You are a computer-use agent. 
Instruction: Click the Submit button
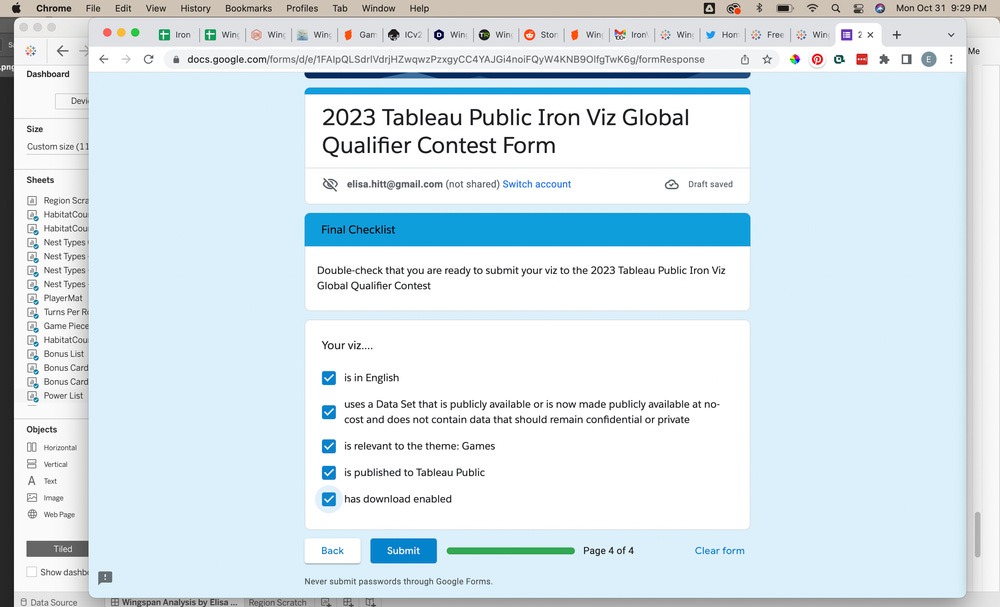(x=403, y=550)
